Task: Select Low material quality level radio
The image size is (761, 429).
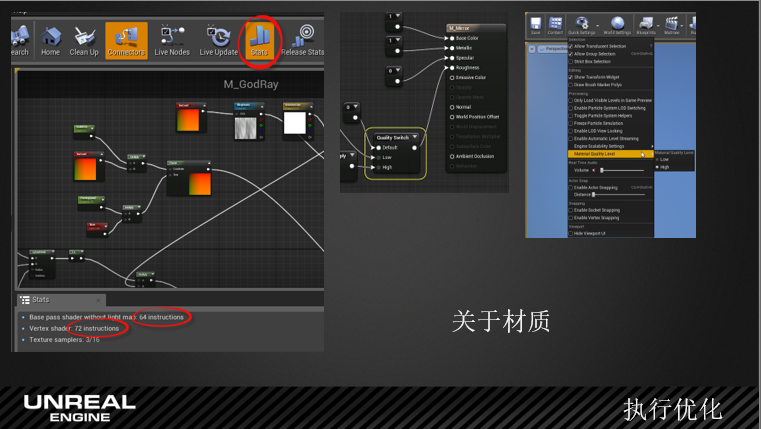Action: (658, 159)
